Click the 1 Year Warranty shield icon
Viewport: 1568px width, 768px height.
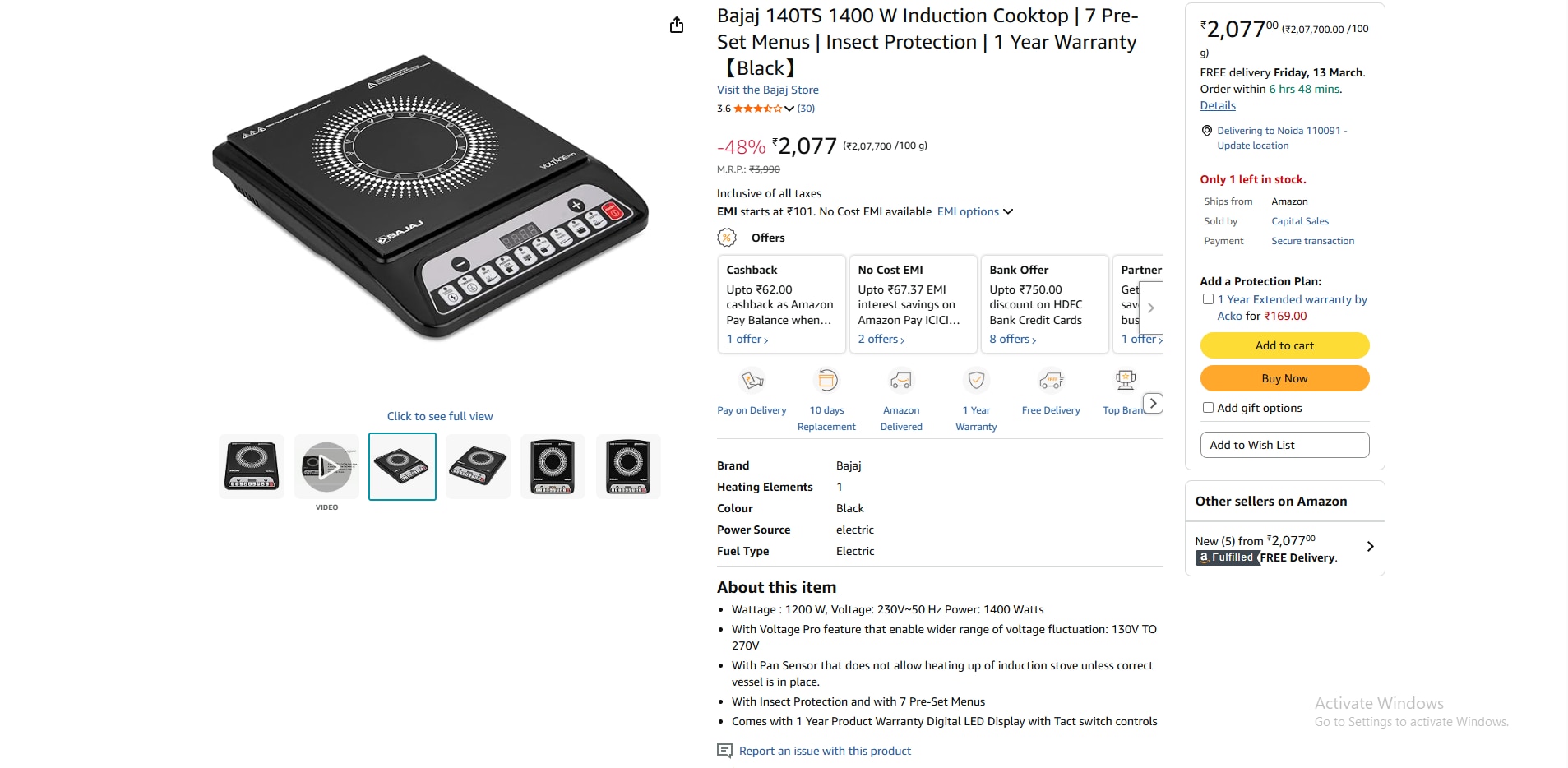tap(976, 381)
